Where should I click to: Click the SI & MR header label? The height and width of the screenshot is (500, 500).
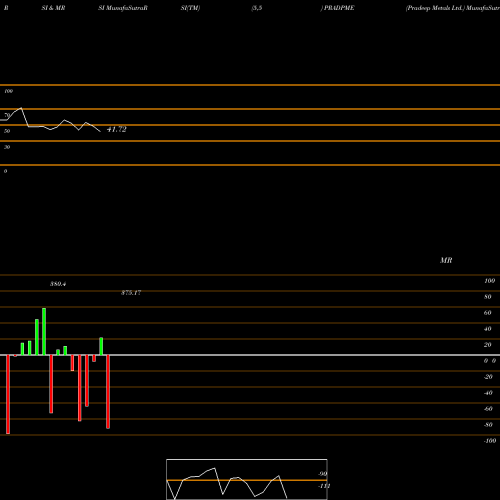coord(53,8)
